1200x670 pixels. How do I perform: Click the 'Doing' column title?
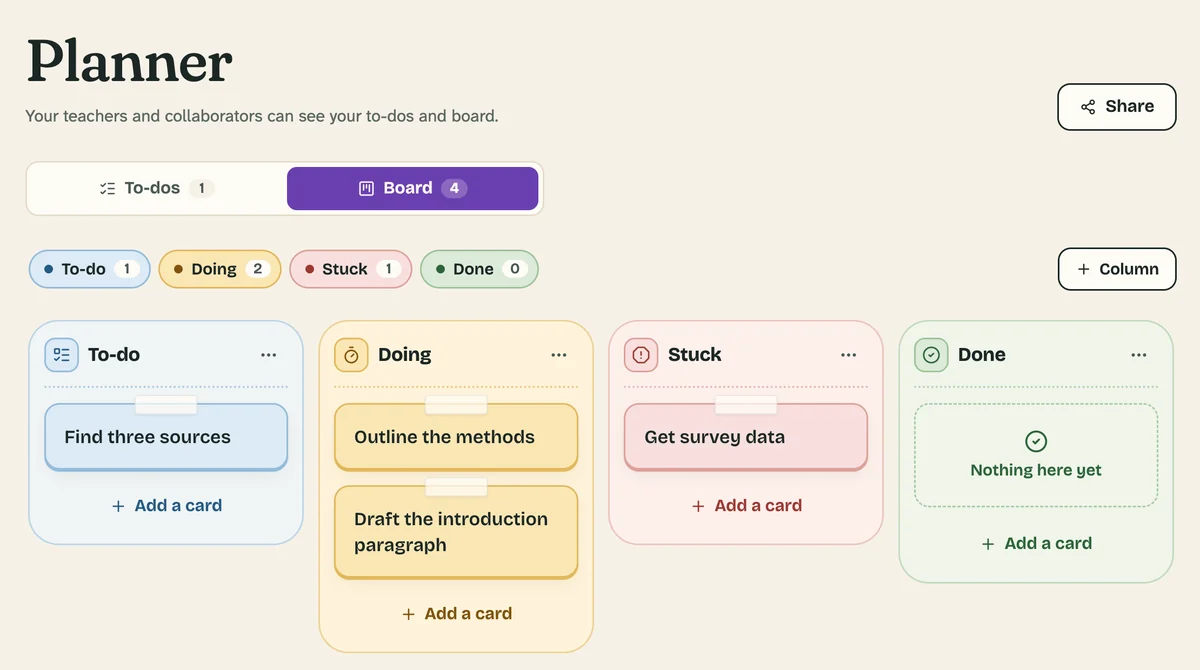point(405,355)
